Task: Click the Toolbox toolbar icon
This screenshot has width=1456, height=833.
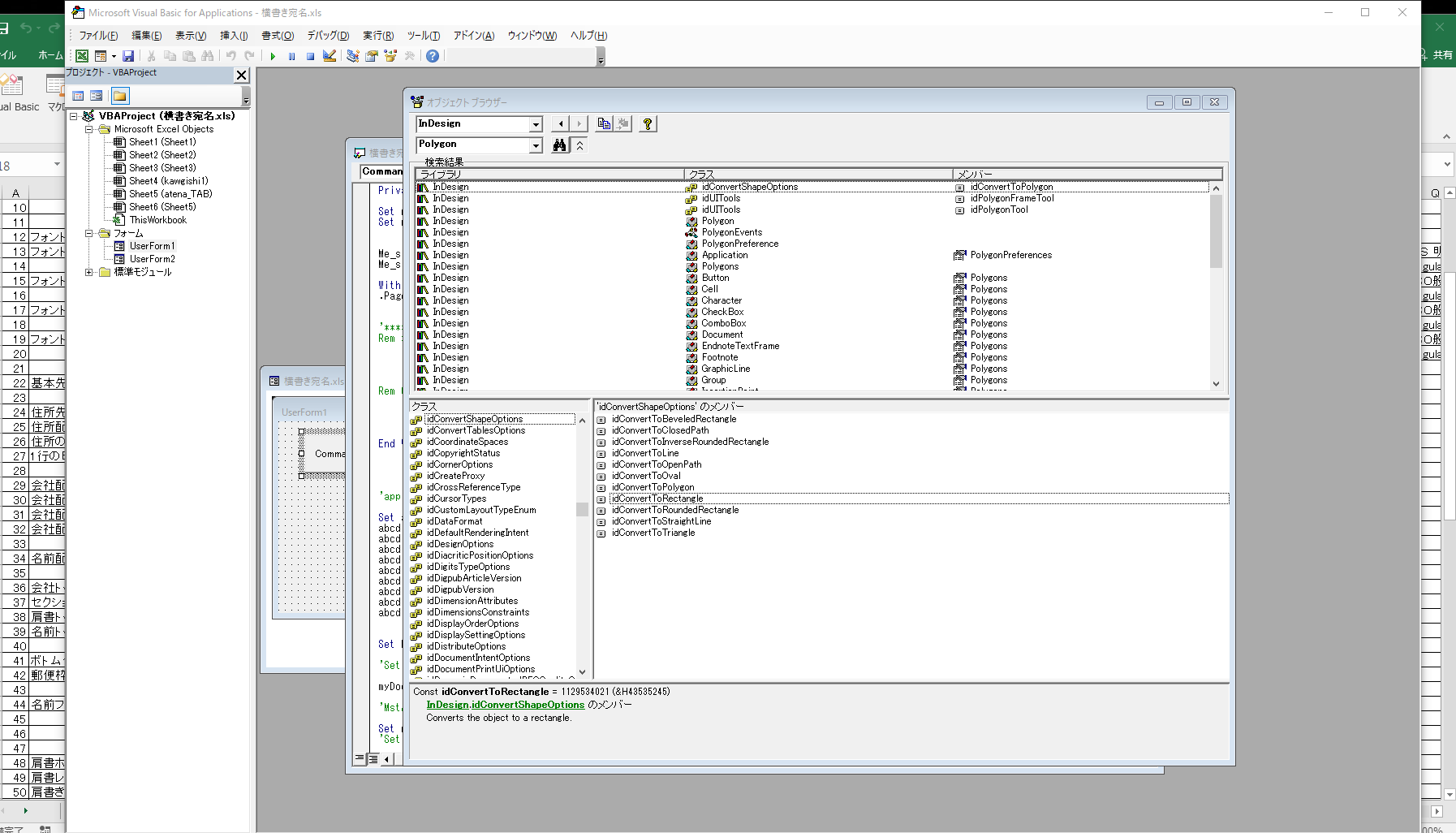Action: pyautogui.click(x=409, y=56)
